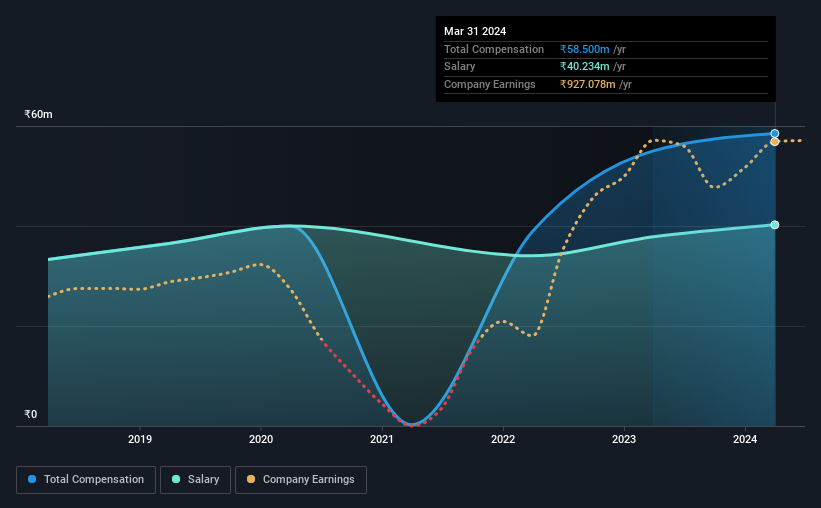The image size is (821, 508).
Task: Select the 2023 x-axis label
Action: tap(624, 439)
